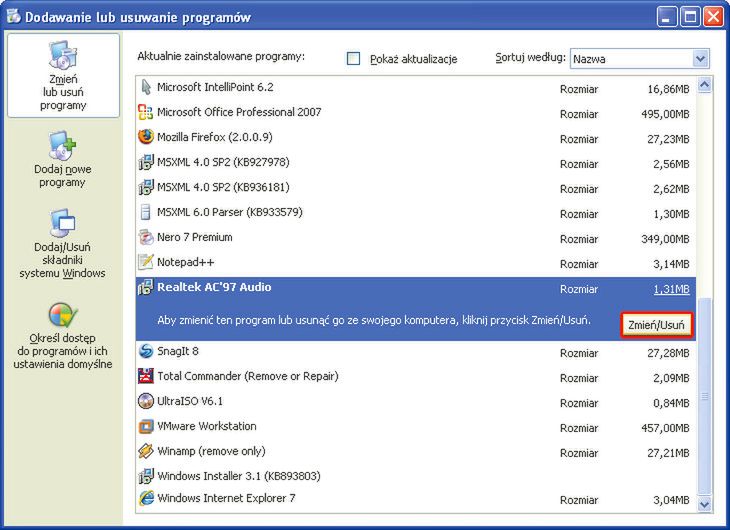
Task: Click the Mozilla Firefox icon
Action: (146, 137)
